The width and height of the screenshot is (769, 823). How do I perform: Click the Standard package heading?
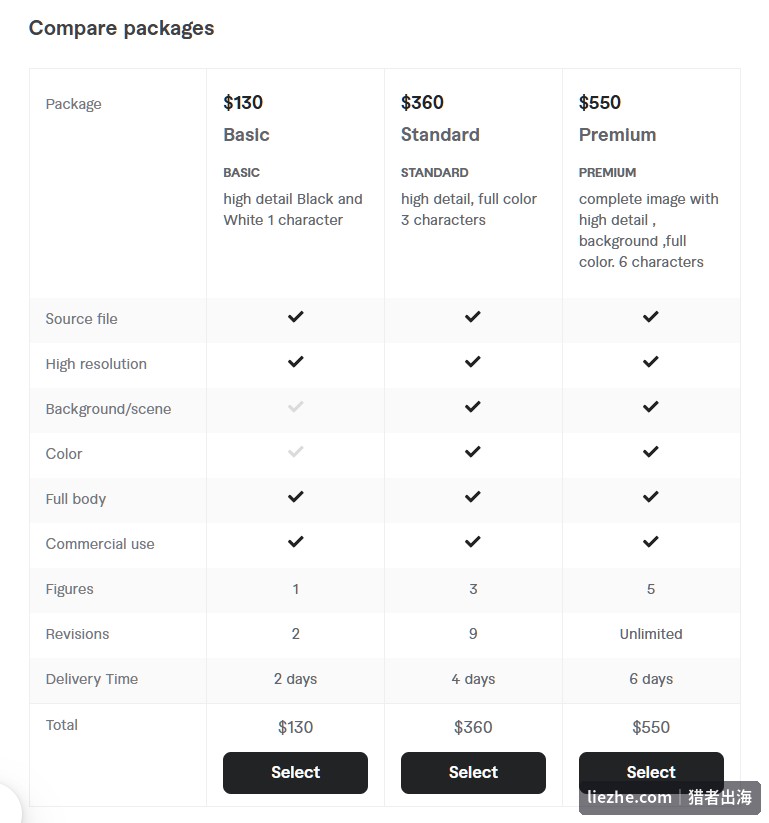coord(440,135)
